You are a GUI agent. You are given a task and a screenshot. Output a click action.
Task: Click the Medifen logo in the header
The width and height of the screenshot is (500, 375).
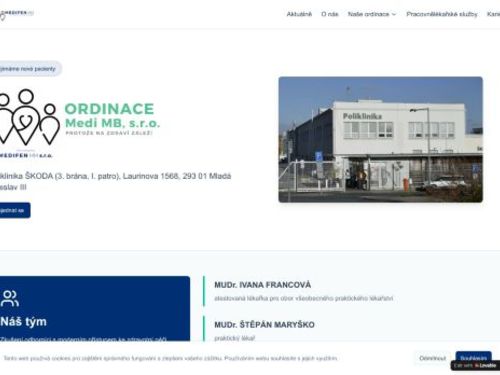[x=17, y=14]
